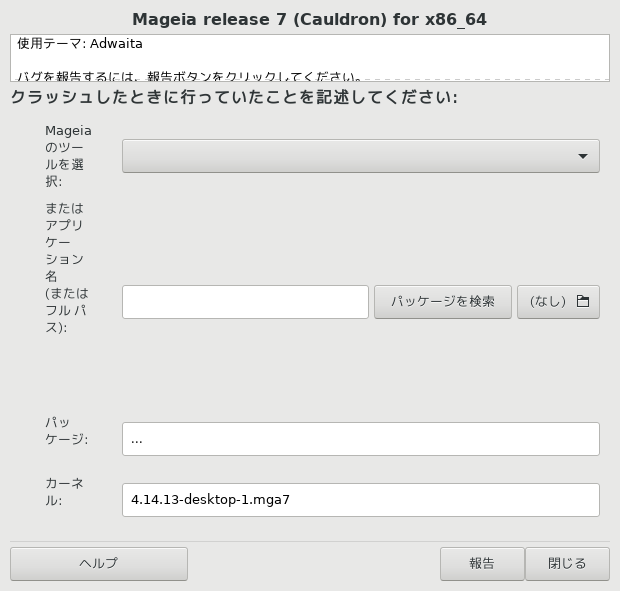
Task: Open the Mageia tool selection dropdown
Action: click(361, 156)
